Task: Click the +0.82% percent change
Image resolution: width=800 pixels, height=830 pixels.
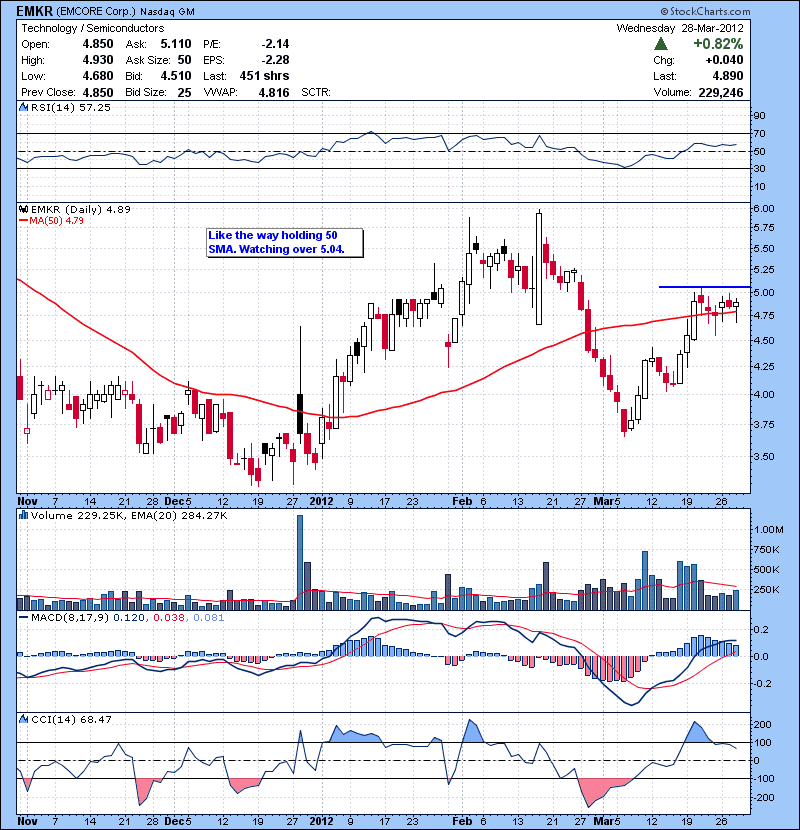Action: [718, 44]
